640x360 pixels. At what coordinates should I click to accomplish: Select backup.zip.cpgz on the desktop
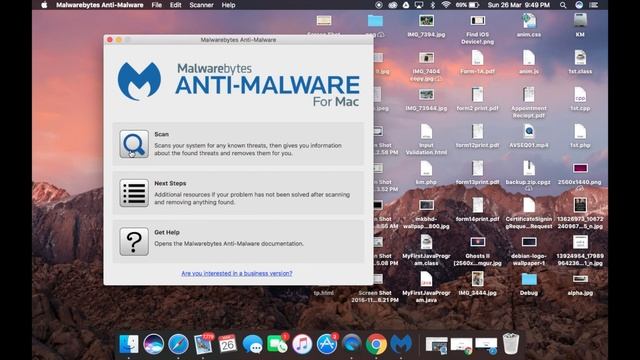pyautogui.click(x=529, y=169)
